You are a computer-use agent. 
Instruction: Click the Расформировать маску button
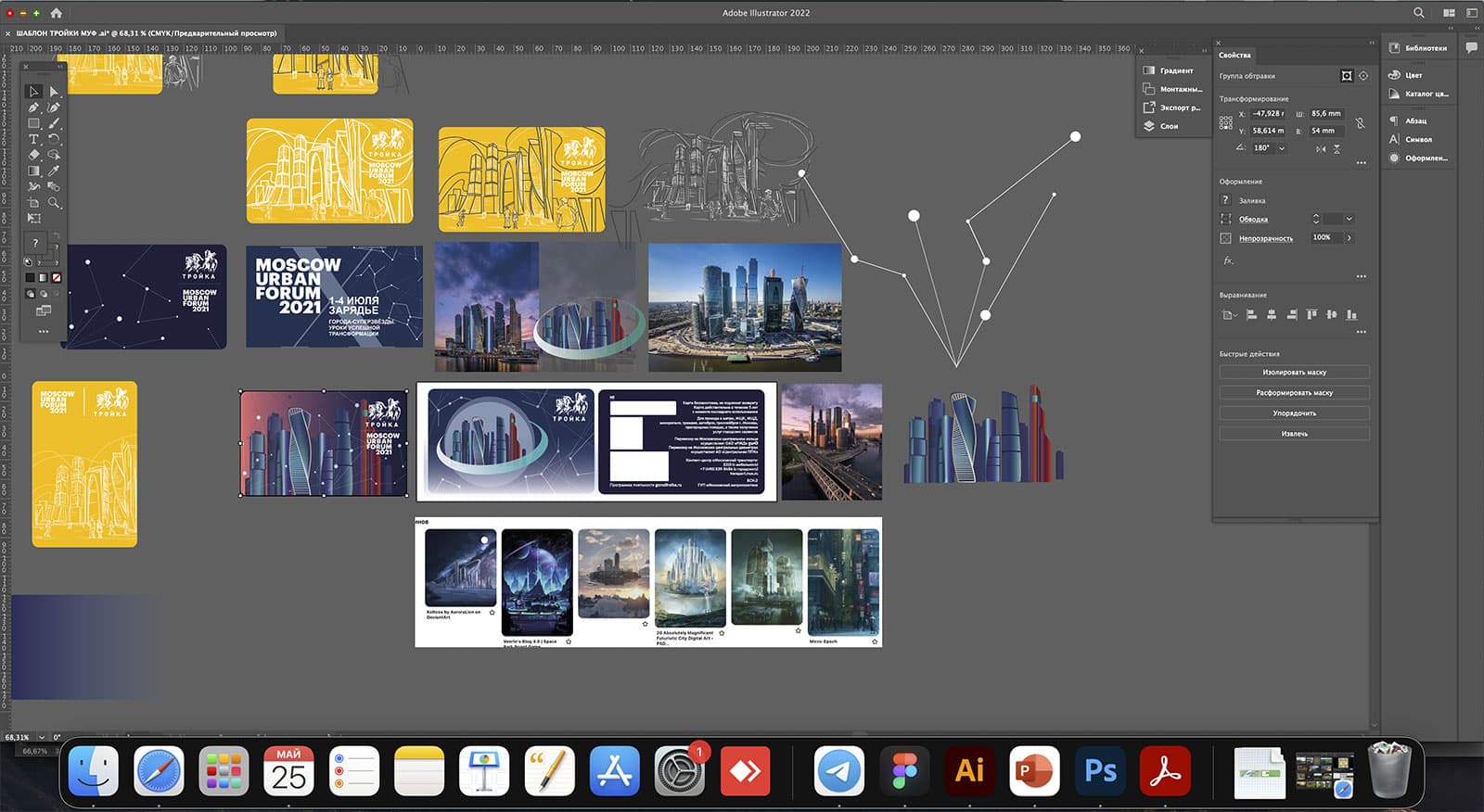(1294, 393)
